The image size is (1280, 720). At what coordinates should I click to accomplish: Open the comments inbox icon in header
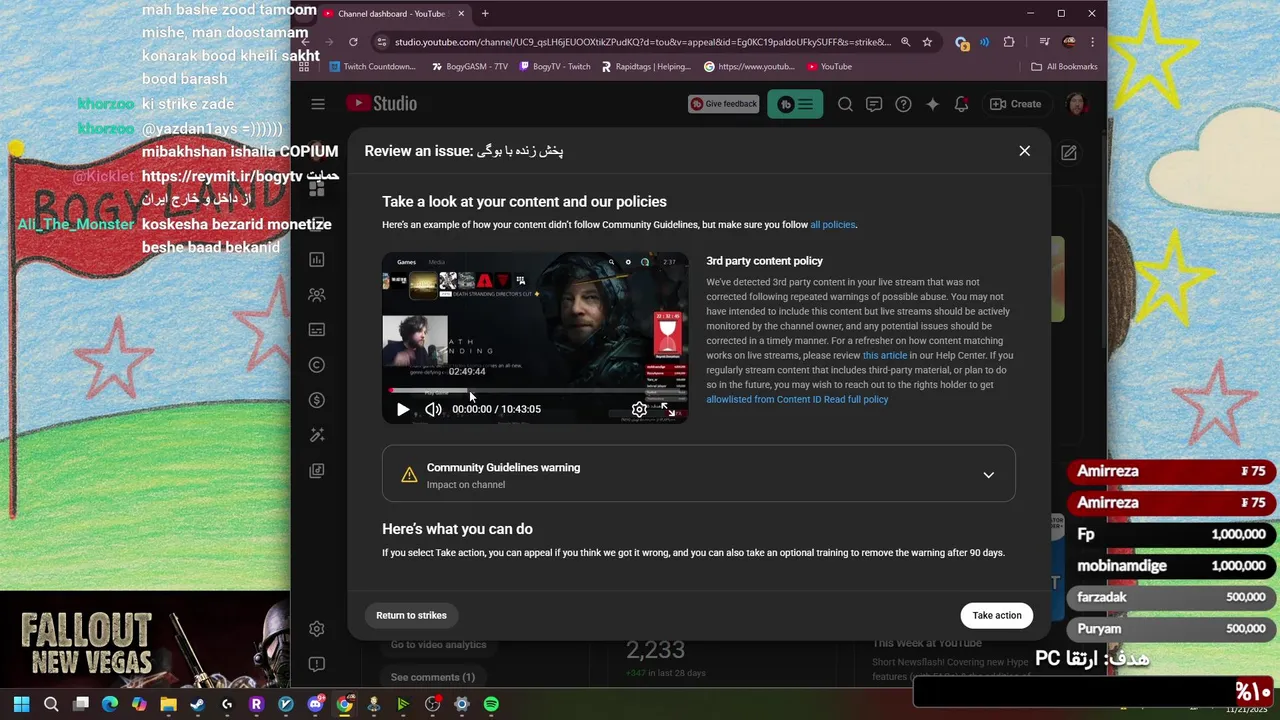point(874,104)
